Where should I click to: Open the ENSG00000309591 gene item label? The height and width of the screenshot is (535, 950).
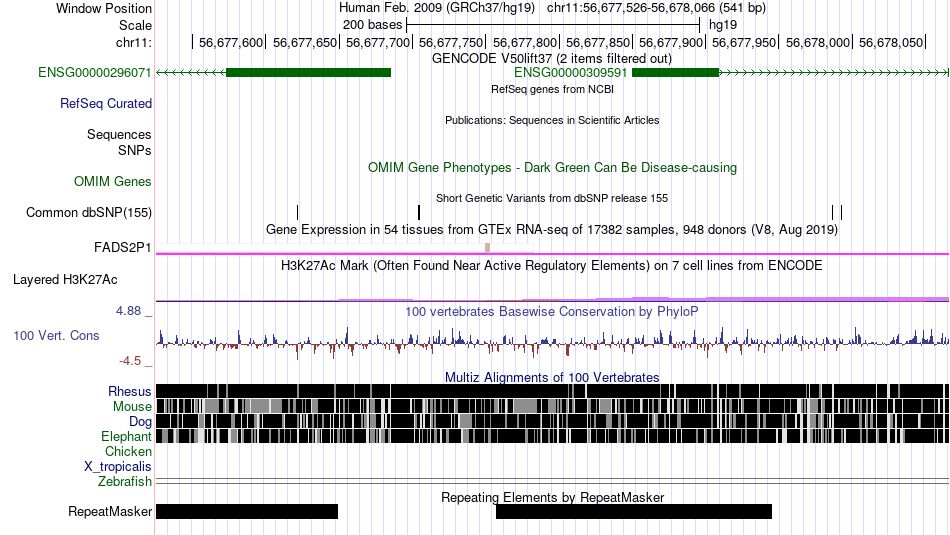point(570,73)
